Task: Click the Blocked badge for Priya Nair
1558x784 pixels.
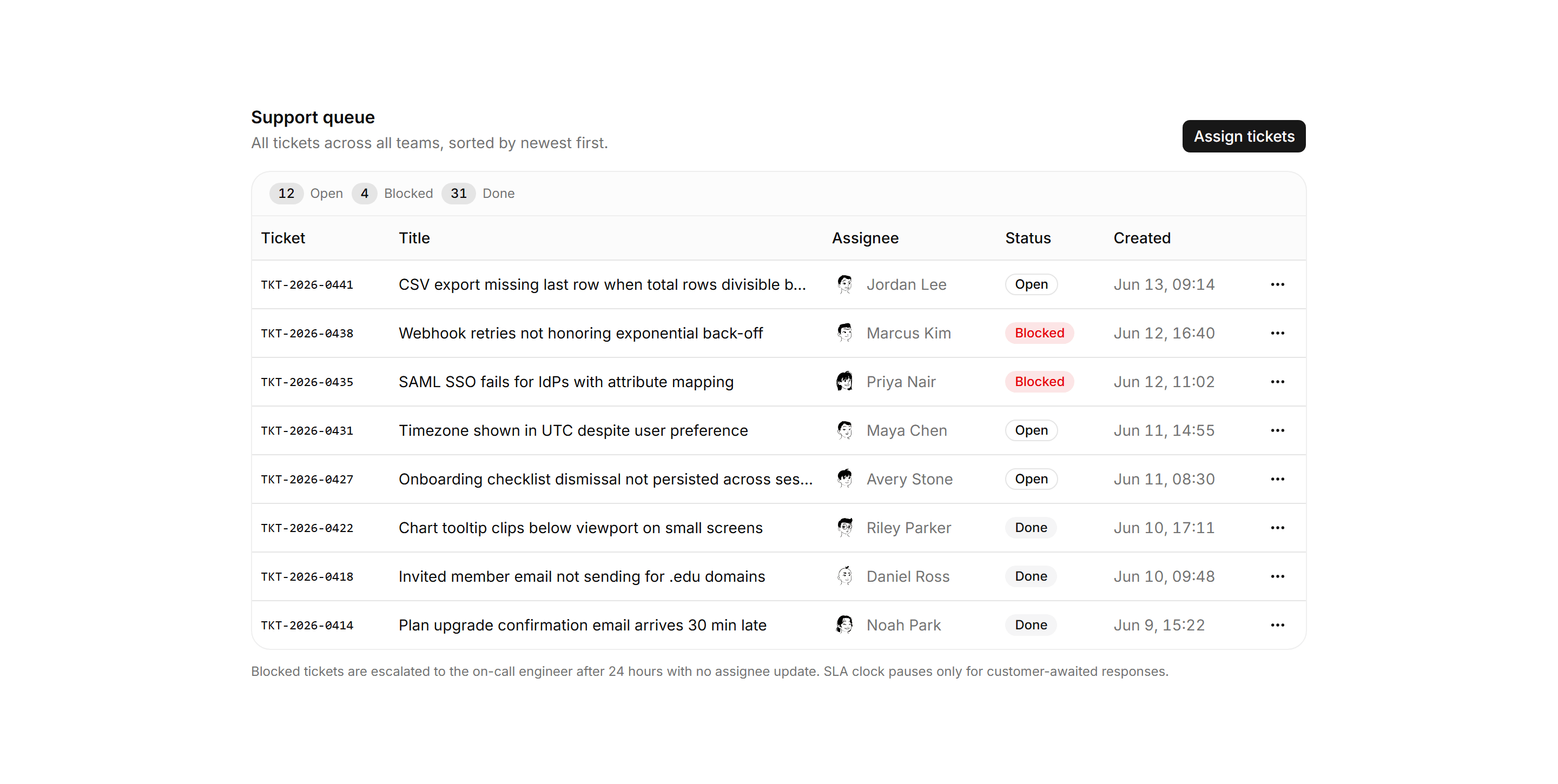Action: 1039,382
